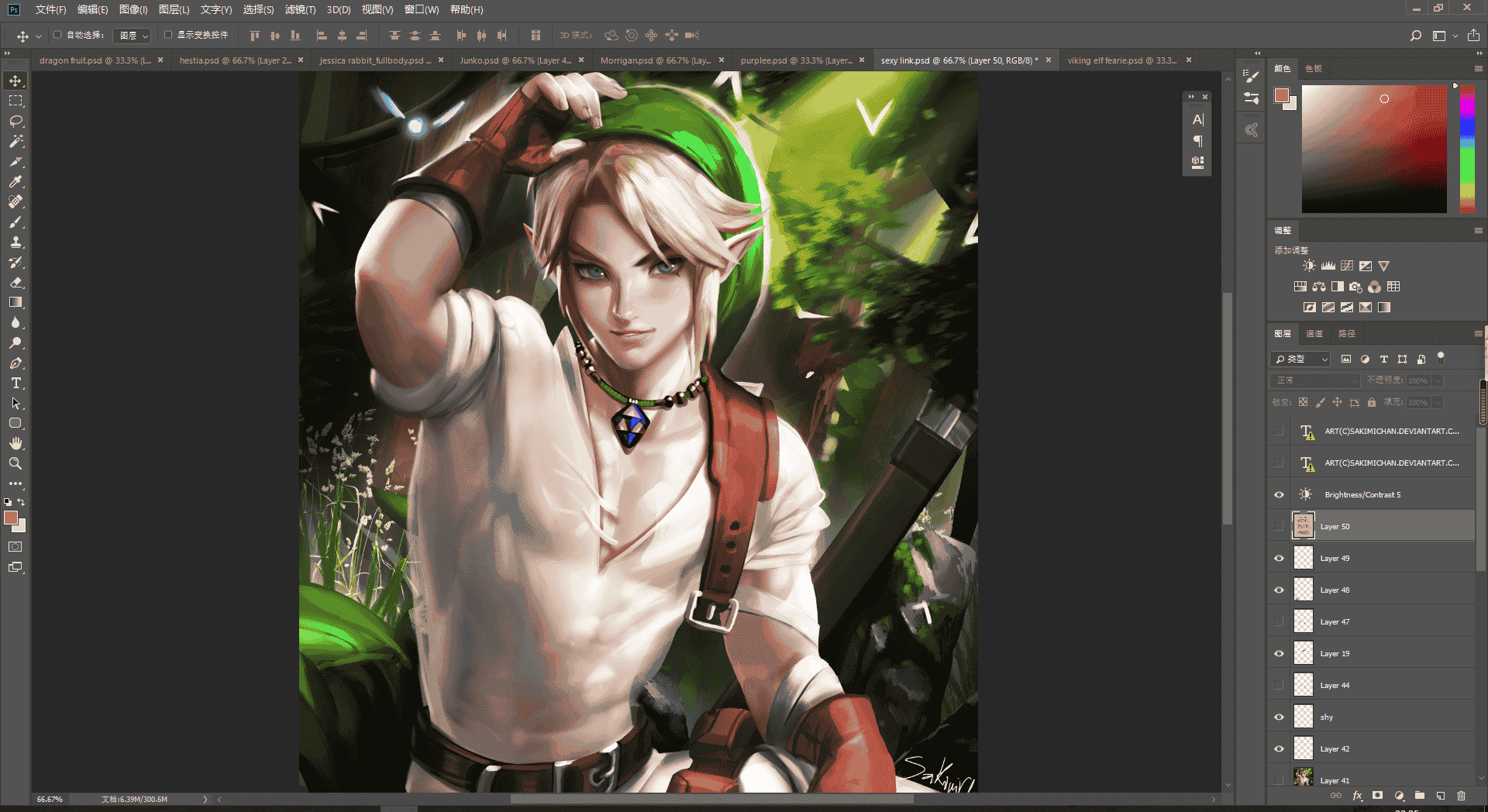Create a new layer icon
1488x812 pixels.
[1441, 796]
